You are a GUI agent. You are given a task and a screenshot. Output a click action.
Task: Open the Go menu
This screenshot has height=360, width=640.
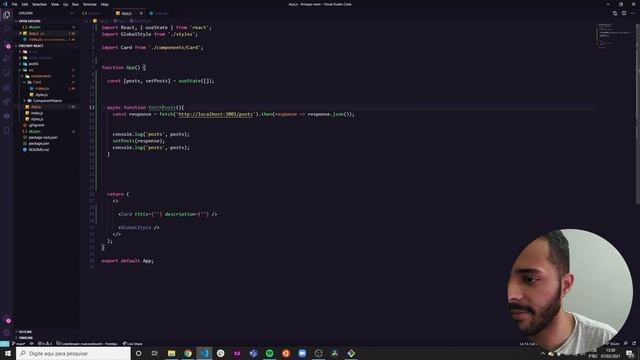[x=65, y=4]
